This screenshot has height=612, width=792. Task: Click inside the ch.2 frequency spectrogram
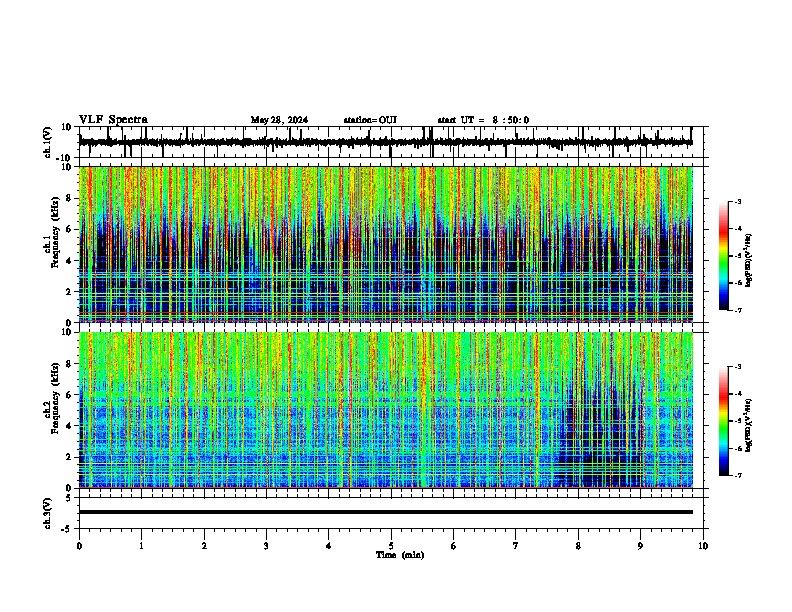coord(385,410)
